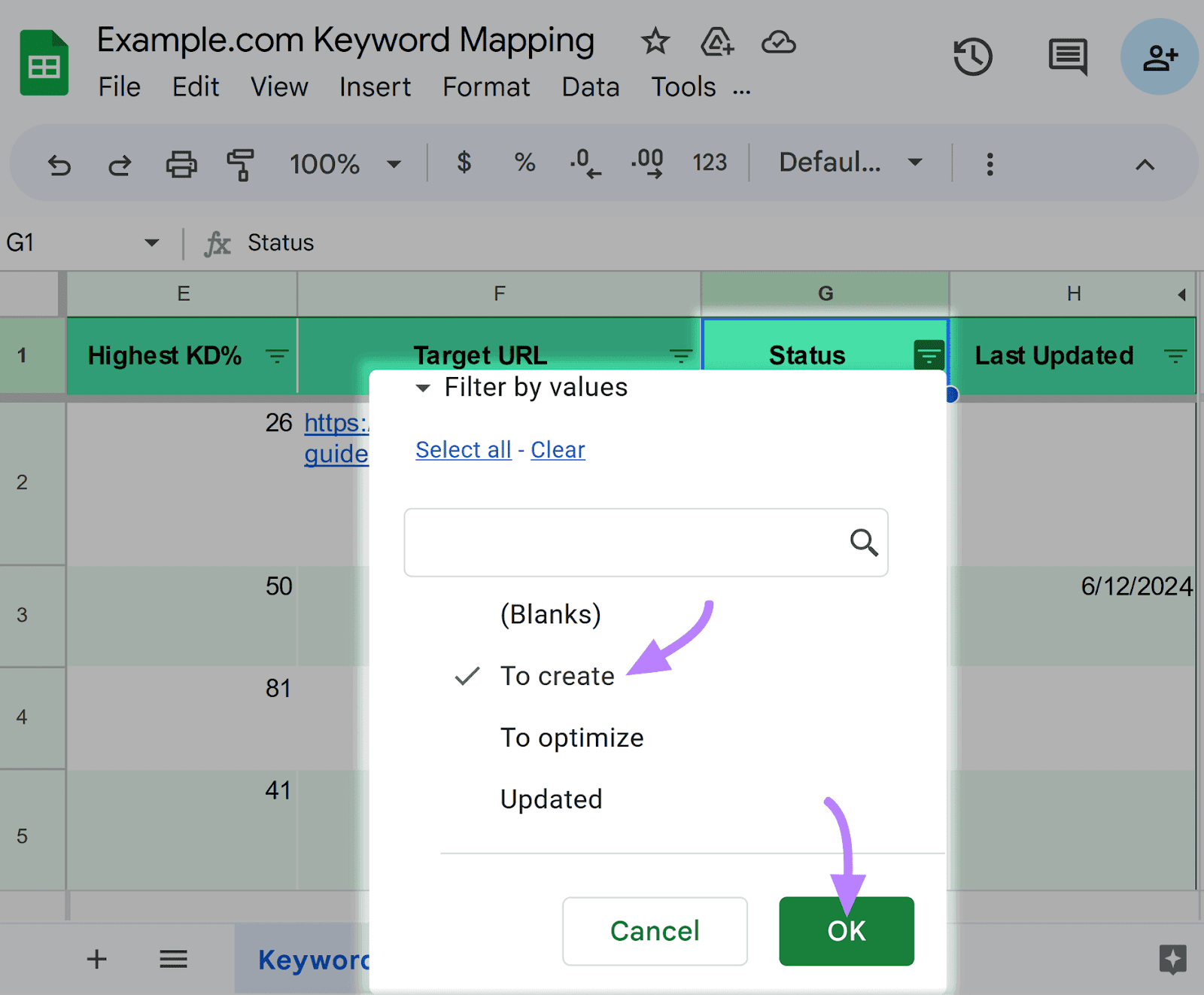Click the Decrease decimal places icon

pos(585,163)
